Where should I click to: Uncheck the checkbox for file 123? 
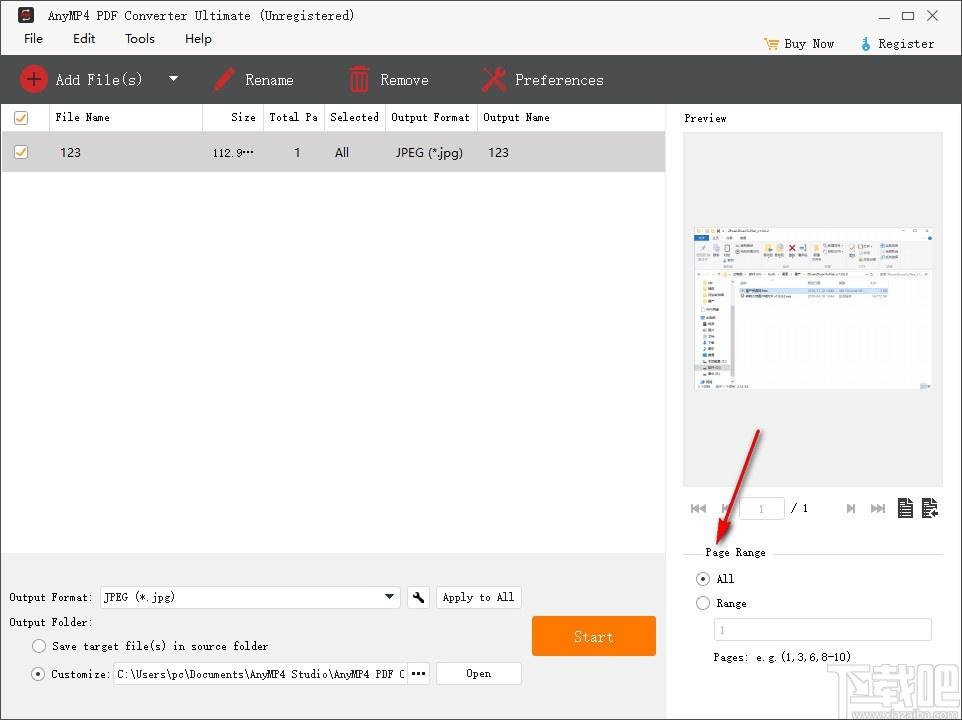click(x=21, y=151)
